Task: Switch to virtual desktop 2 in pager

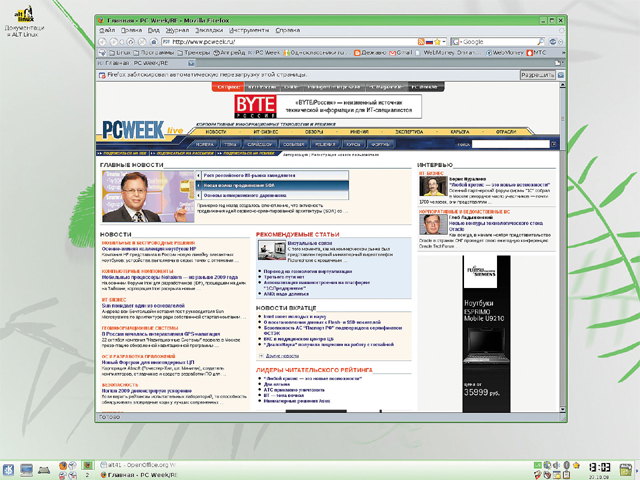Action: tap(87, 475)
